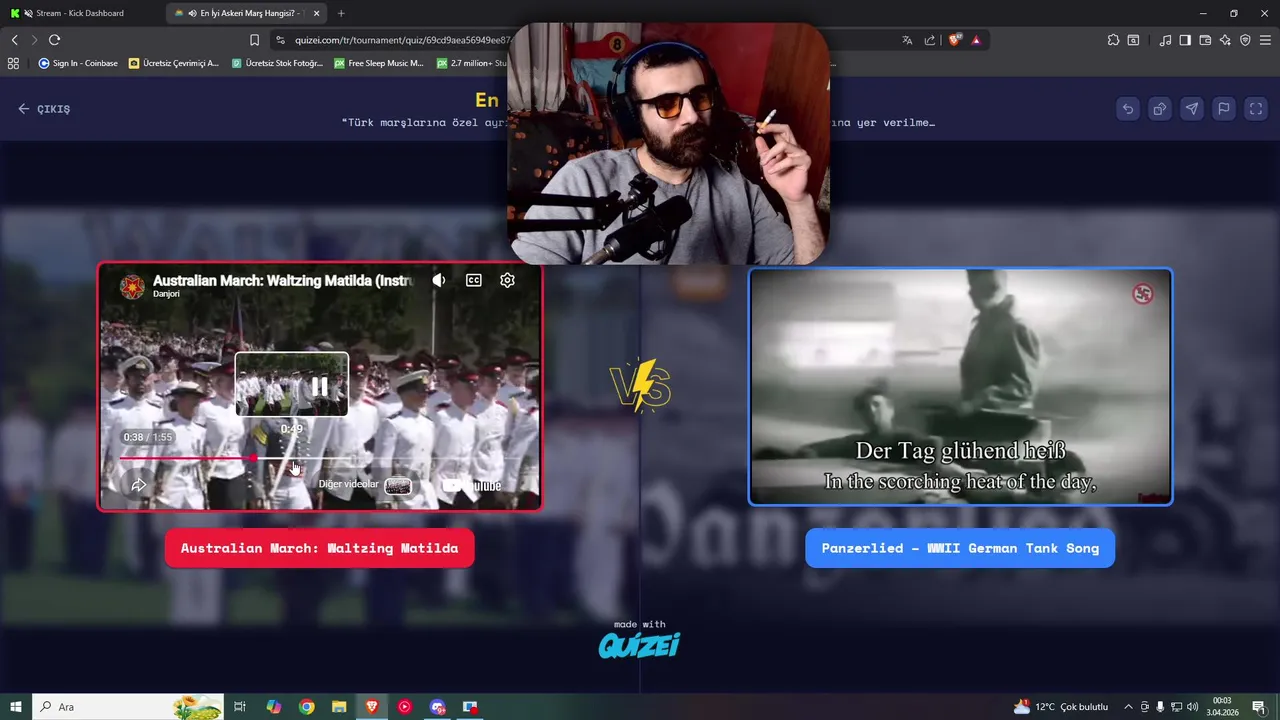Open Chrome from the taskbar
The height and width of the screenshot is (720, 1280).
click(307, 707)
